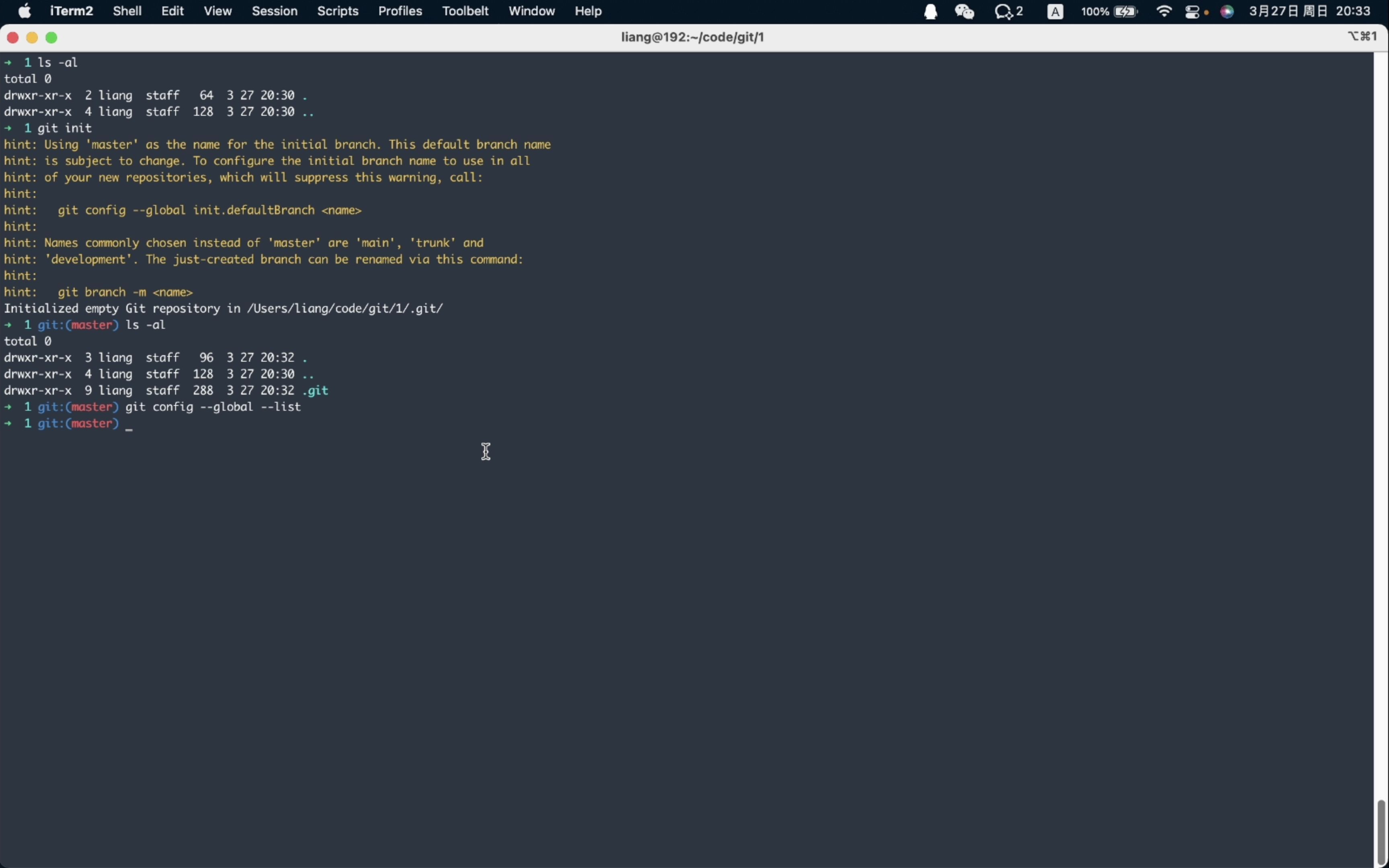1389x868 pixels.
Task: Expand the Profiles menu
Action: [400, 12]
